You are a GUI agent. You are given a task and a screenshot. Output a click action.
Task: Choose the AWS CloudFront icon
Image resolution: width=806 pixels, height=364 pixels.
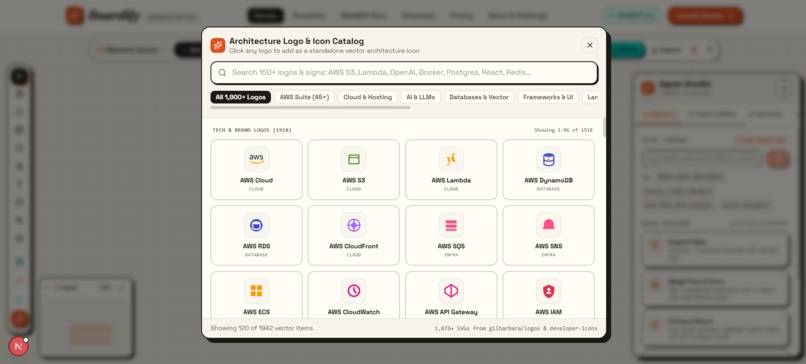[354, 235]
